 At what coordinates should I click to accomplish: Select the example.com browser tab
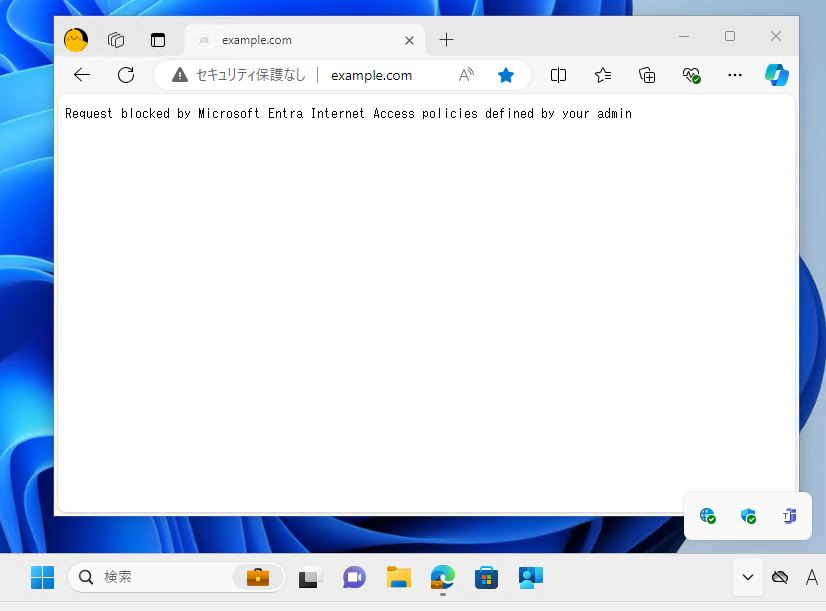pos(304,40)
